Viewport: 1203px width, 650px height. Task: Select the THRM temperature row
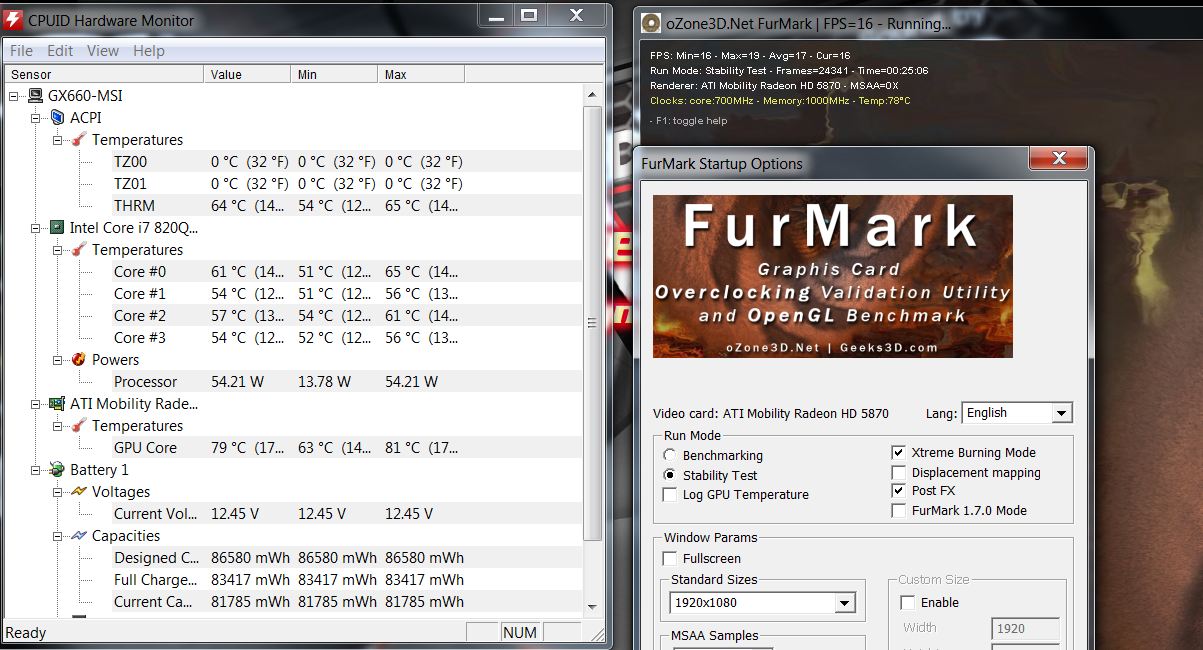(x=293, y=206)
